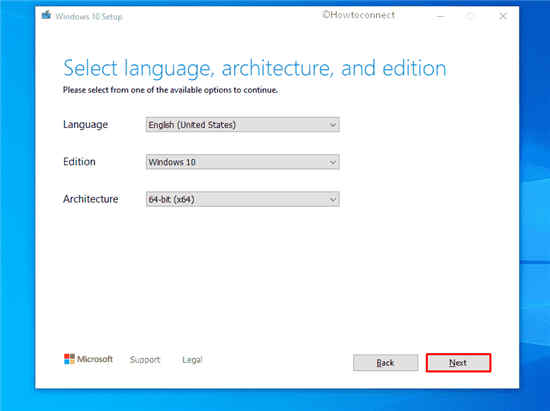This screenshot has width=550, height=411.
Task: Expand the Architecture dropdown arrow
Action: pyautogui.click(x=333, y=200)
